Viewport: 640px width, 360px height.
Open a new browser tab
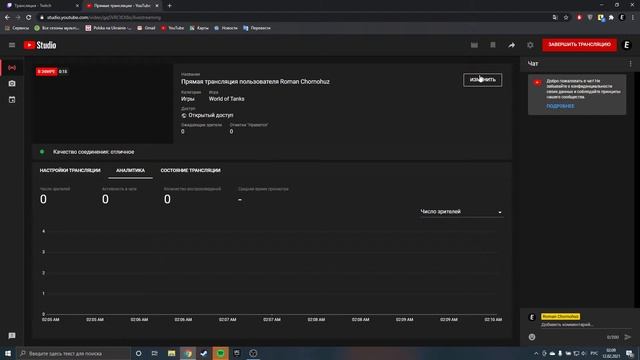(169, 6)
